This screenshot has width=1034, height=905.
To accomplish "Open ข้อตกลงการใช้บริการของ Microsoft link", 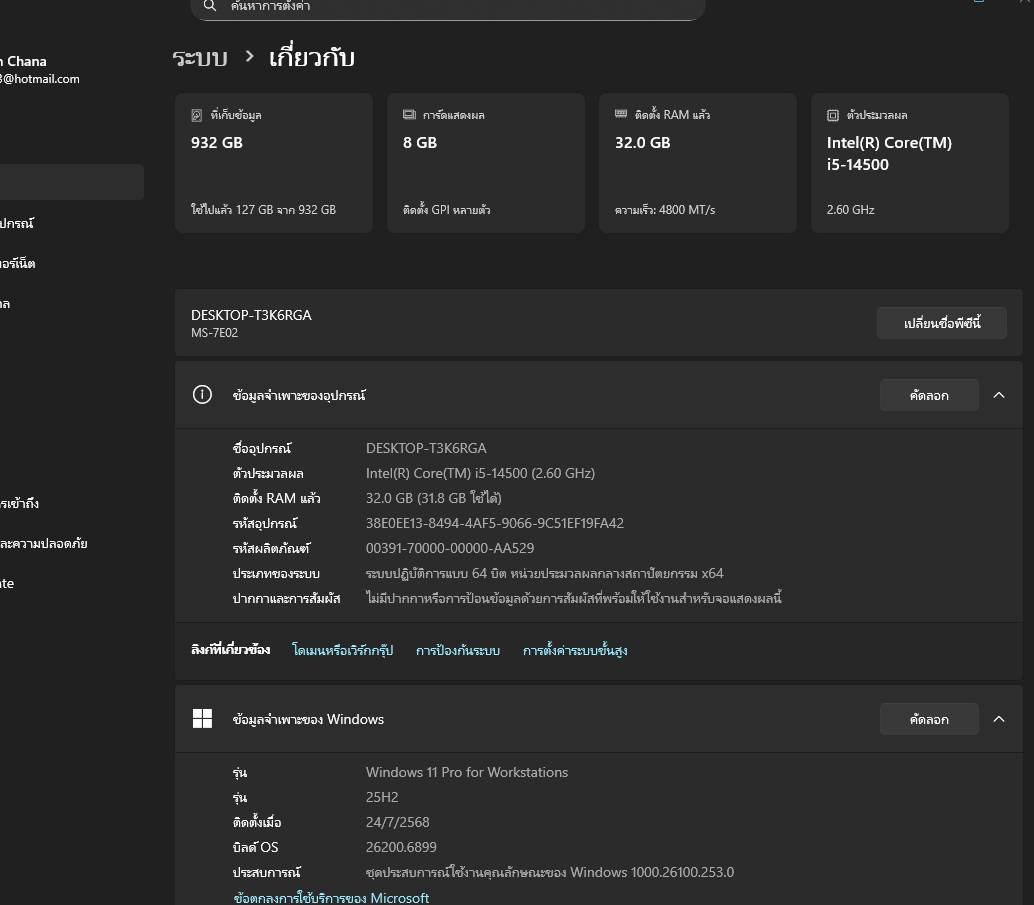I will [x=331, y=898].
